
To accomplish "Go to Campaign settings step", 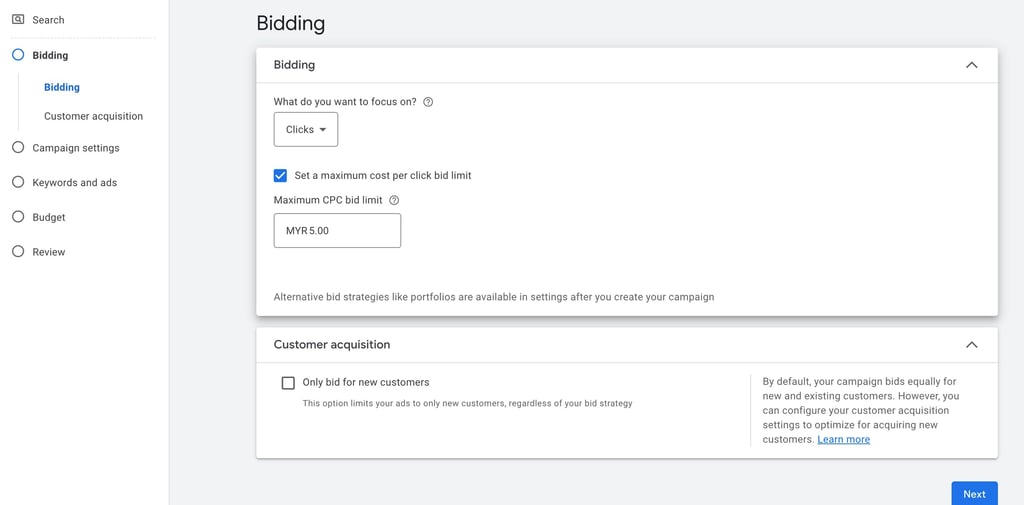I will [76, 148].
